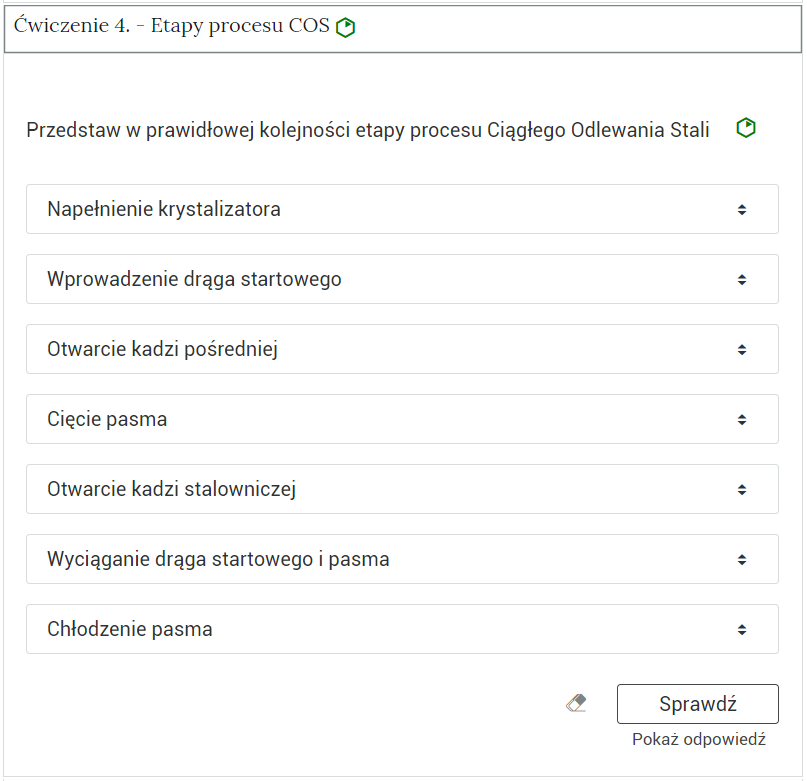Viewport: 807px width, 781px height.
Task: Click the green play icon beside the exercise title
Action: click(346, 28)
